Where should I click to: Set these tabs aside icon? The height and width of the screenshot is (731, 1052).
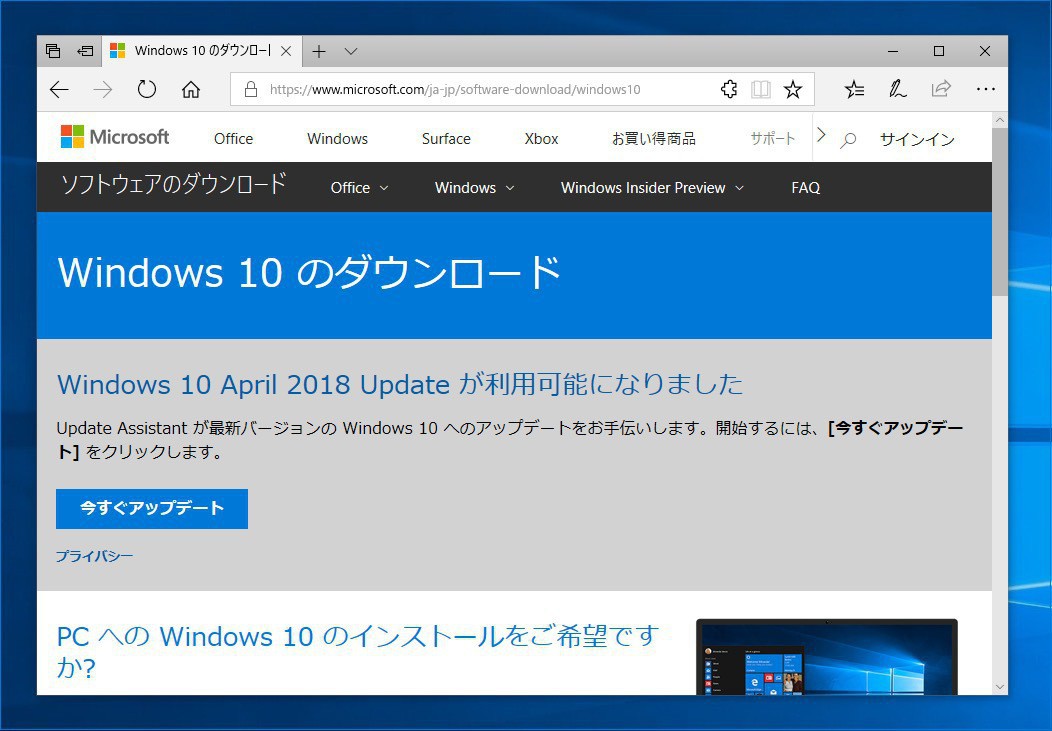[x=85, y=51]
